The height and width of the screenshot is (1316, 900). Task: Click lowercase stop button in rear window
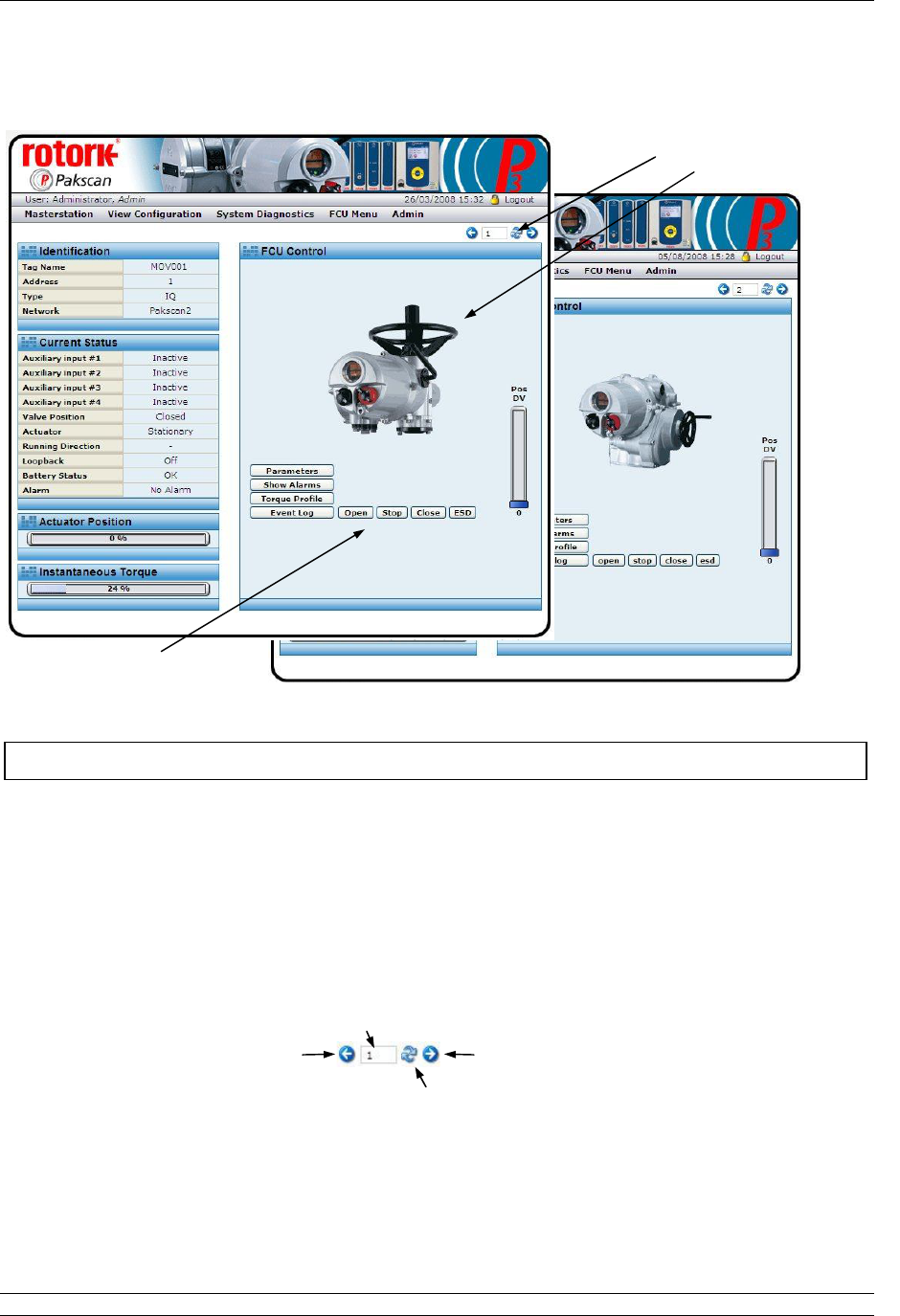(x=642, y=561)
